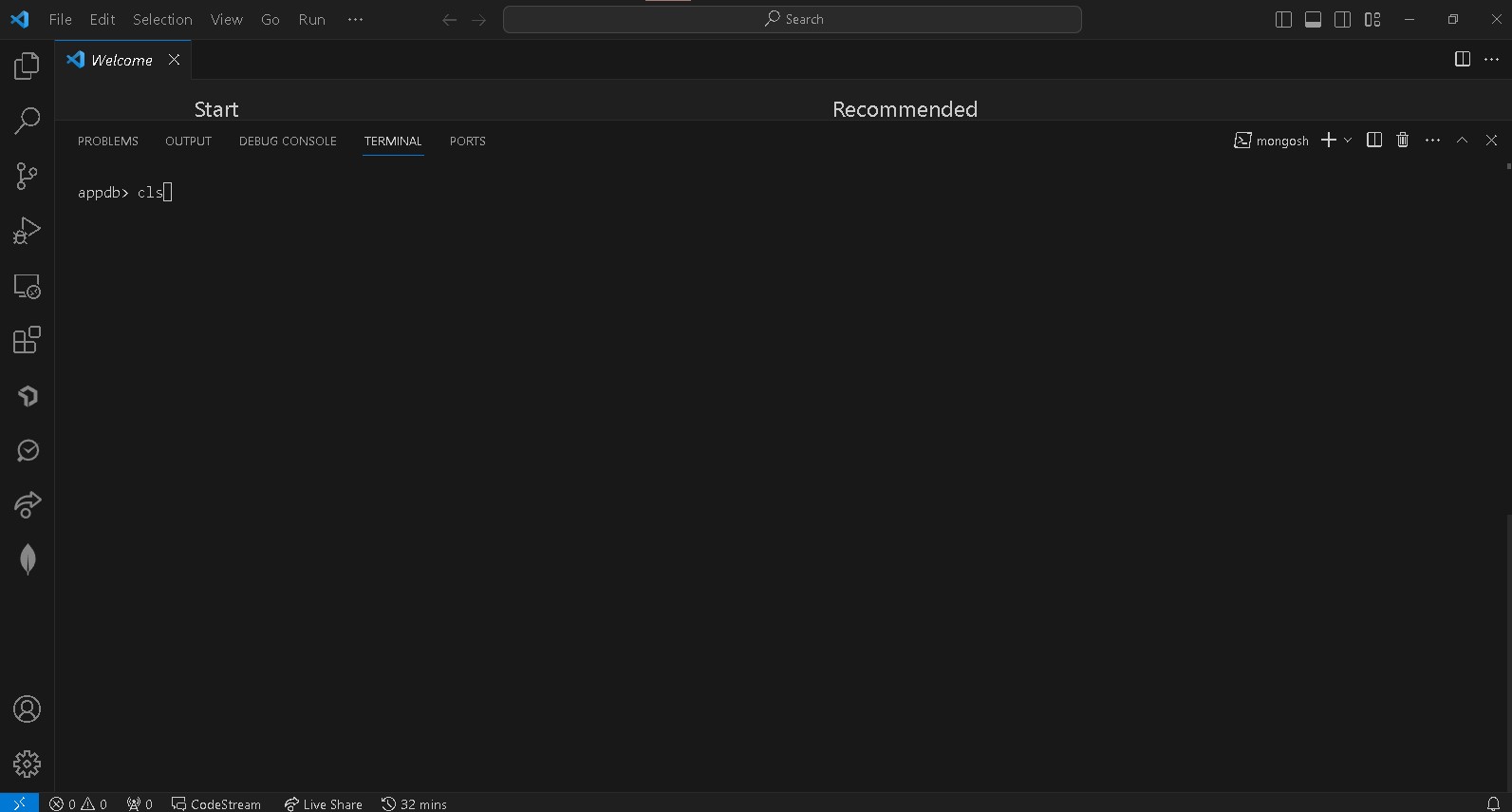Open the Explorer view in activity bar
The image size is (1512, 812).
pos(27,66)
